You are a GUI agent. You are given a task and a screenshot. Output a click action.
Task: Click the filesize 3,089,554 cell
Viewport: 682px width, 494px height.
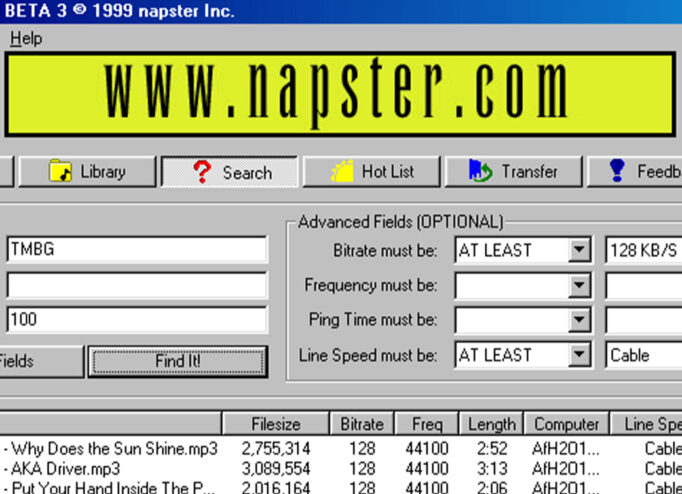pos(276,469)
